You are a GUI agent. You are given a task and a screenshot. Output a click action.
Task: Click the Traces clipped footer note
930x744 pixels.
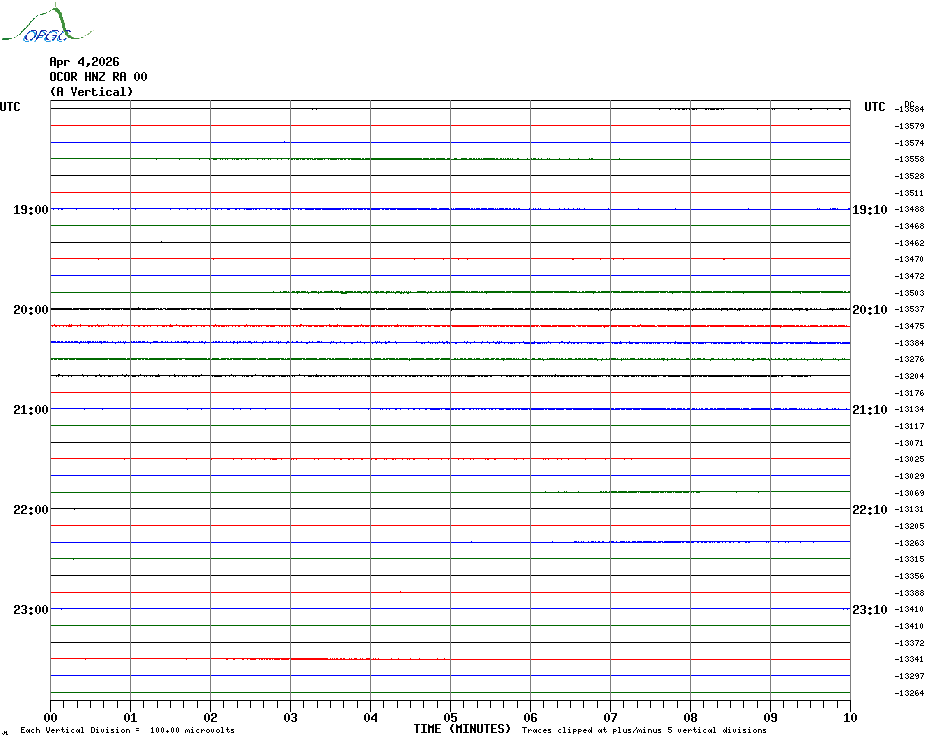click(x=644, y=730)
